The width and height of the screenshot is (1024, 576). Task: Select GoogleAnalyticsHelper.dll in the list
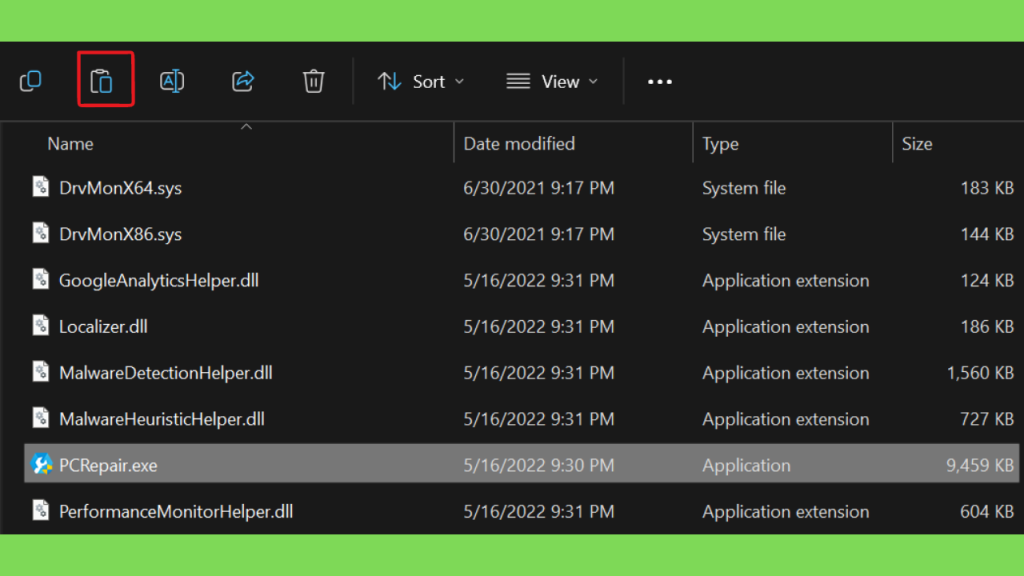point(158,280)
